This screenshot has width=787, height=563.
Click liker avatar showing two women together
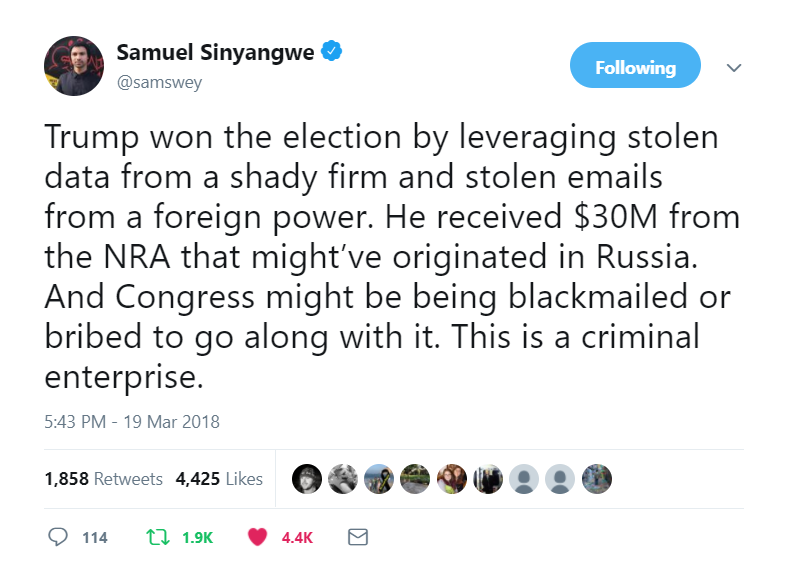point(451,479)
